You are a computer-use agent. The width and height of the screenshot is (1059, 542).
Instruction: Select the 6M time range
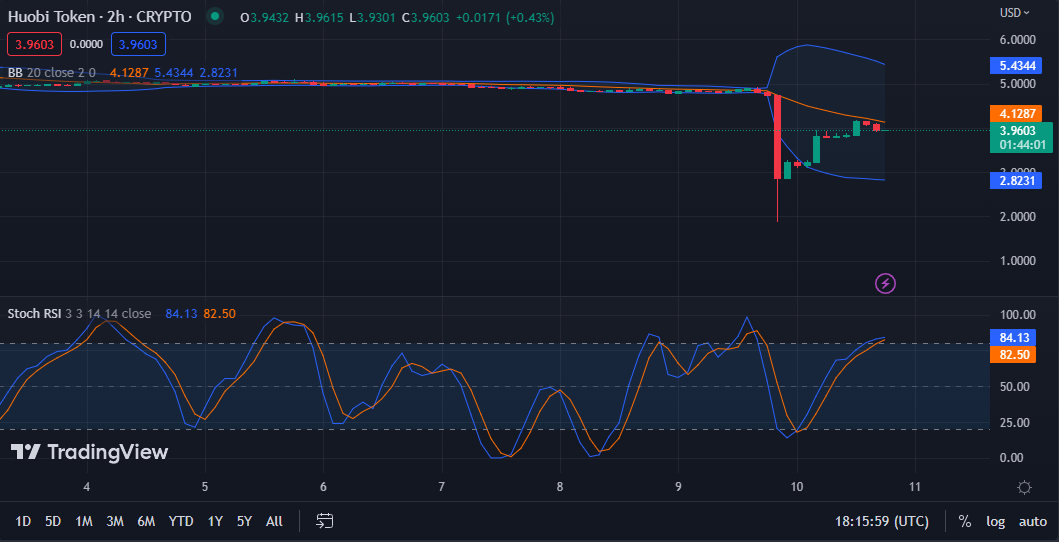[146, 521]
